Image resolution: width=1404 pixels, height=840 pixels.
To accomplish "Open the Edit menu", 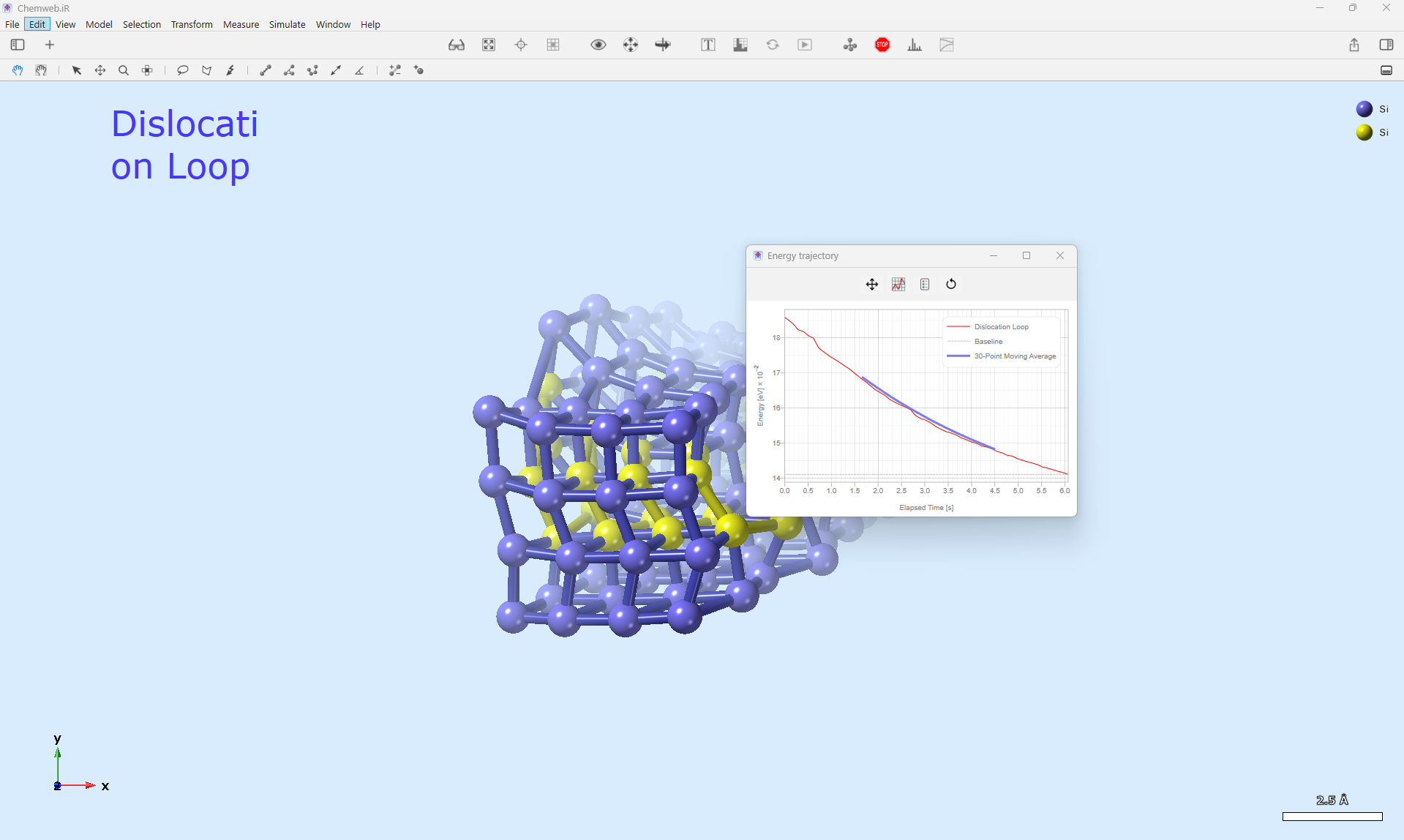I will click(37, 24).
